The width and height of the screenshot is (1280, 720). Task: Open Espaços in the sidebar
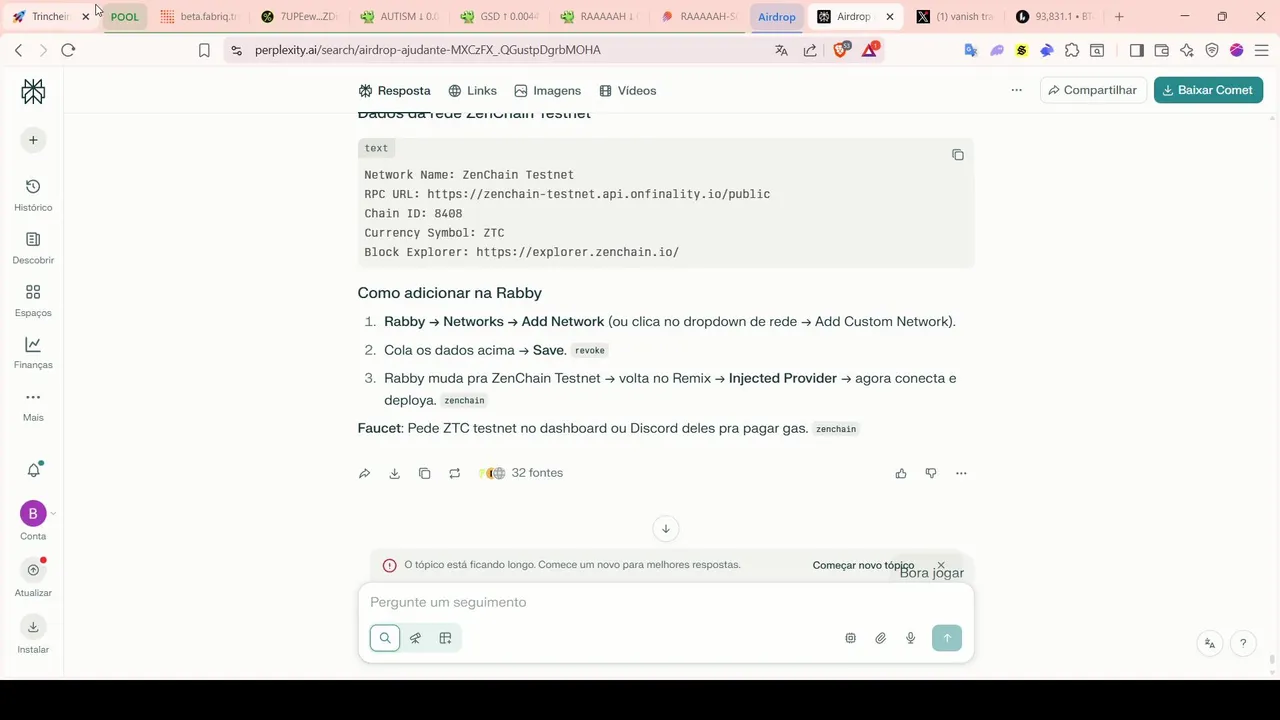pyautogui.click(x=33, y=300)
